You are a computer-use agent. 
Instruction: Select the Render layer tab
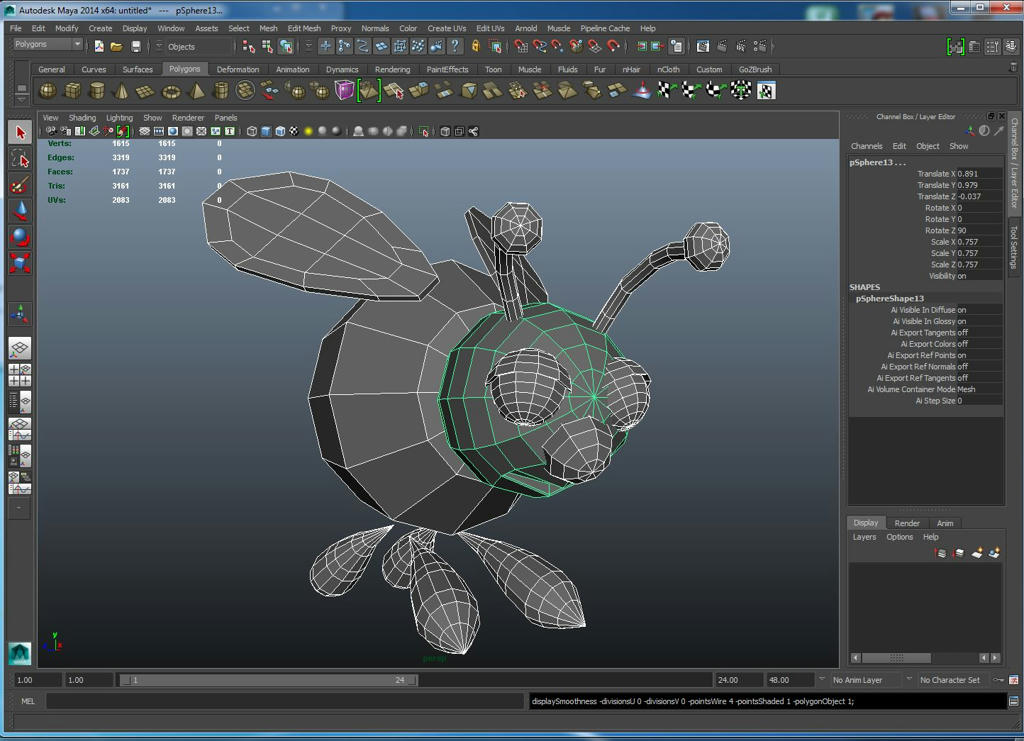click(x=907, y=523)
